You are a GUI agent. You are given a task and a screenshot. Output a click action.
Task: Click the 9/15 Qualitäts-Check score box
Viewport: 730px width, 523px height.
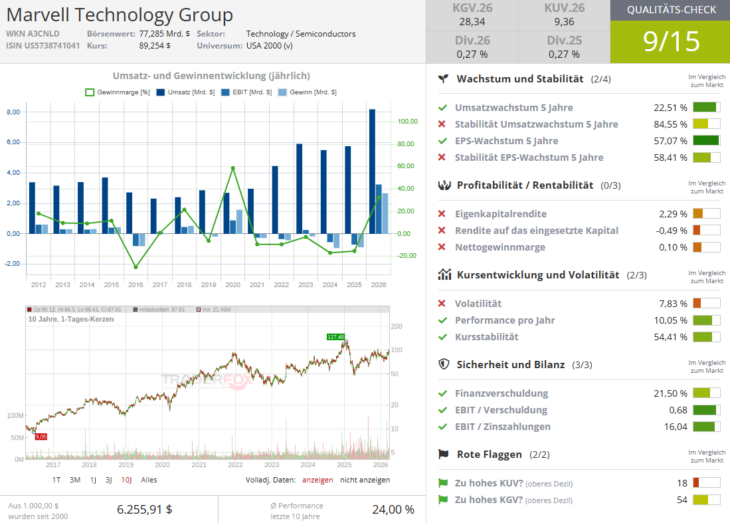coord(669,41)
